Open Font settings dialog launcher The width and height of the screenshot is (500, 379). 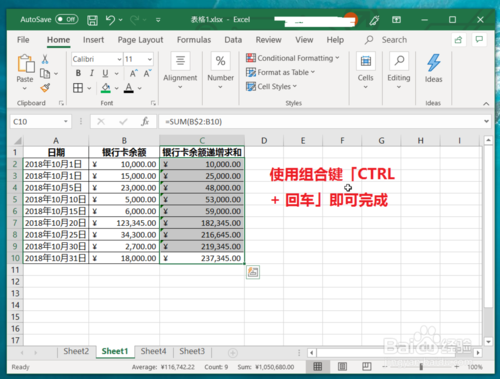153,103
